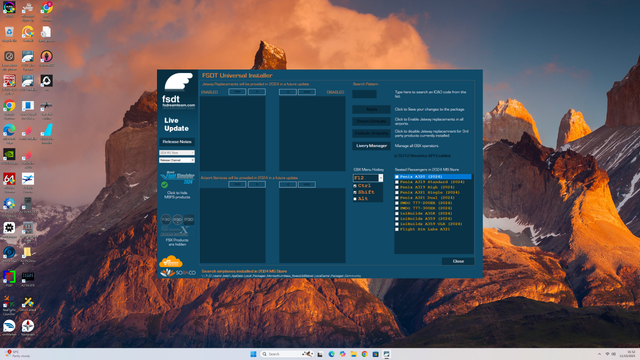The width and height of the screenshot is (640, 360).
Task: Open the weather widget on the taskbar
Action: (17, 354)
